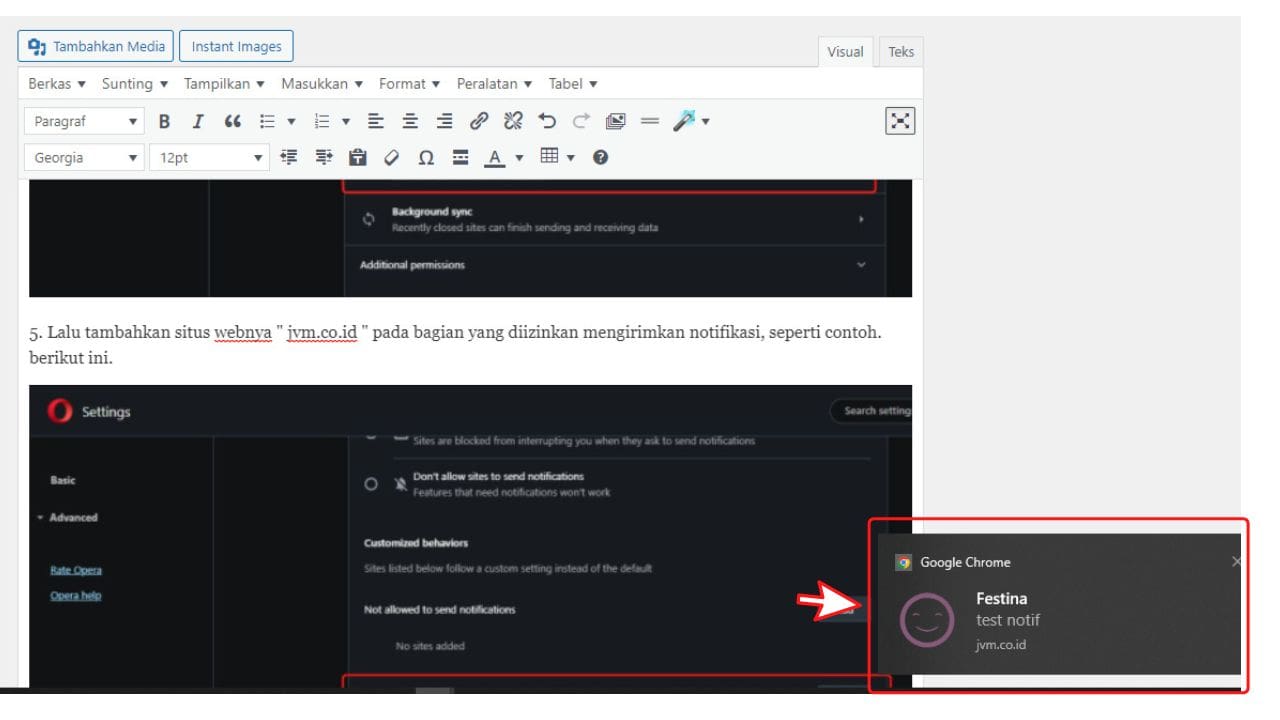The height and width of the screenshot is (720, 1280).
Task: Toggle paste as text mode
Action: click(x=358, y=157)
